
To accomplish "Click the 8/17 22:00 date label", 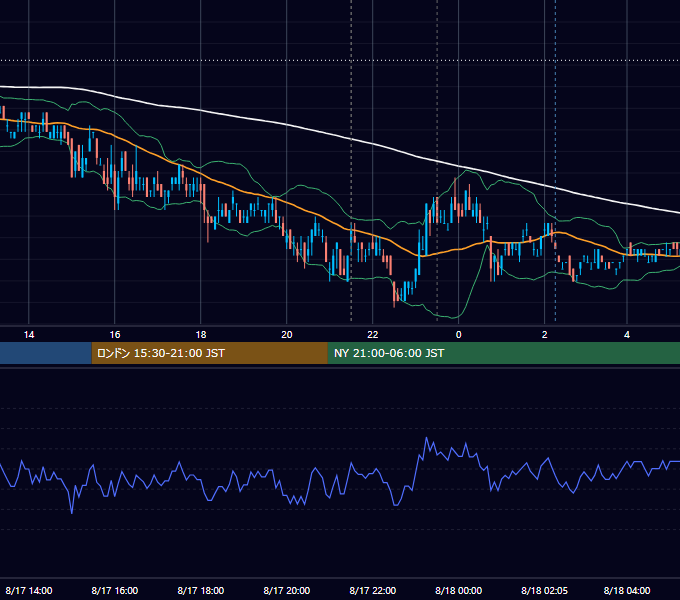I will click(x=373, y=590).
